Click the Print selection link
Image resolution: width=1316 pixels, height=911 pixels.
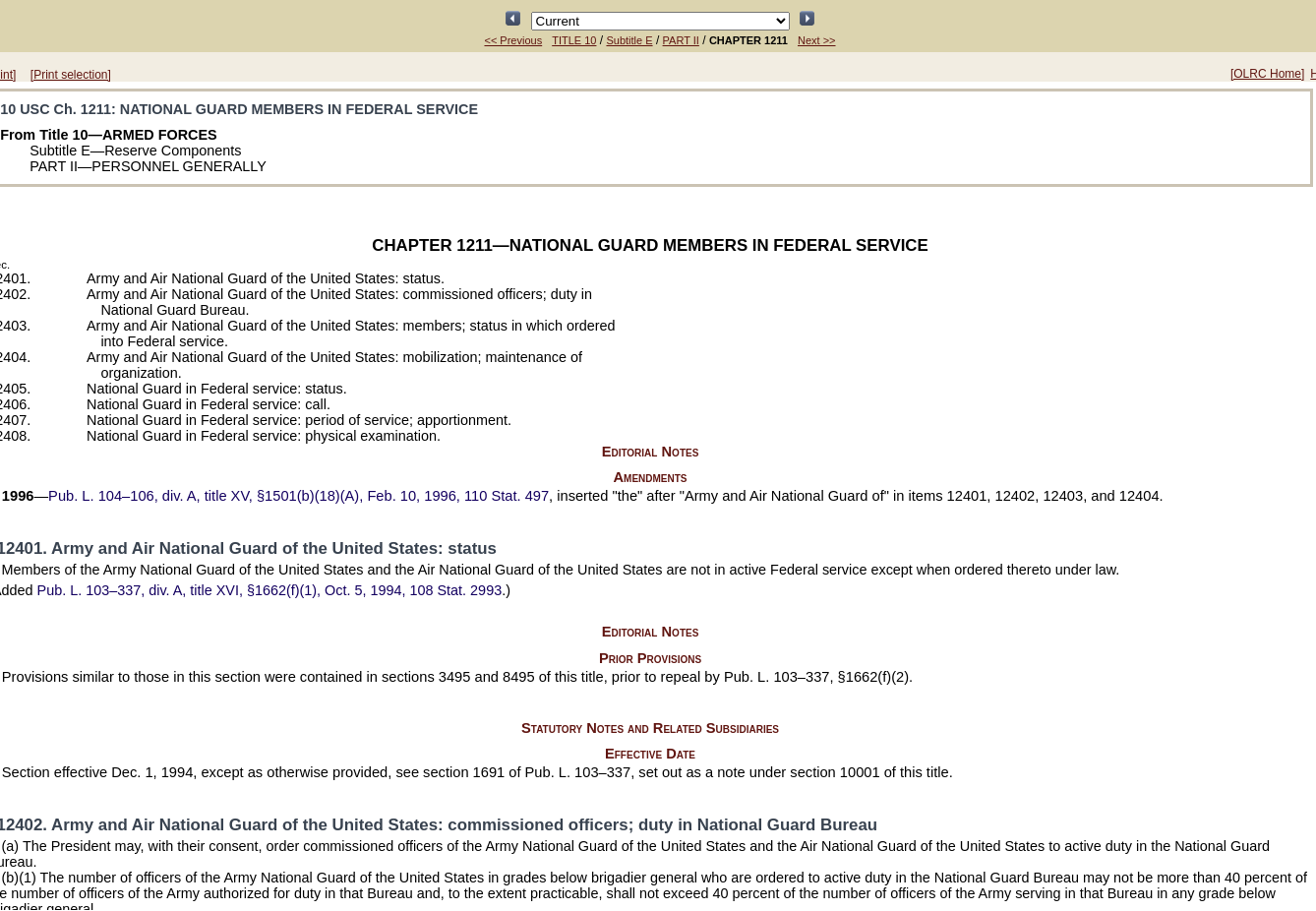[x=70, y=75]
